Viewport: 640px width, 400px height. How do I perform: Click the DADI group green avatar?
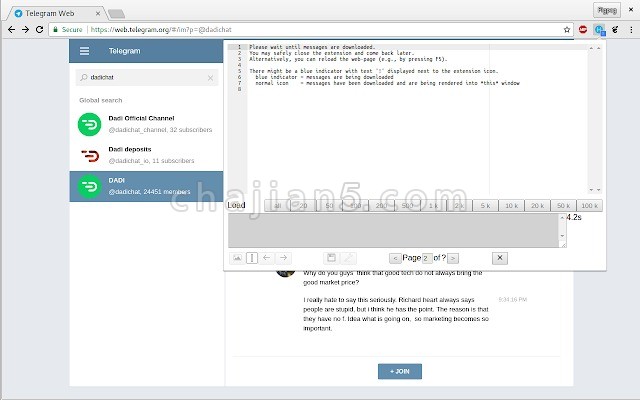89,187
